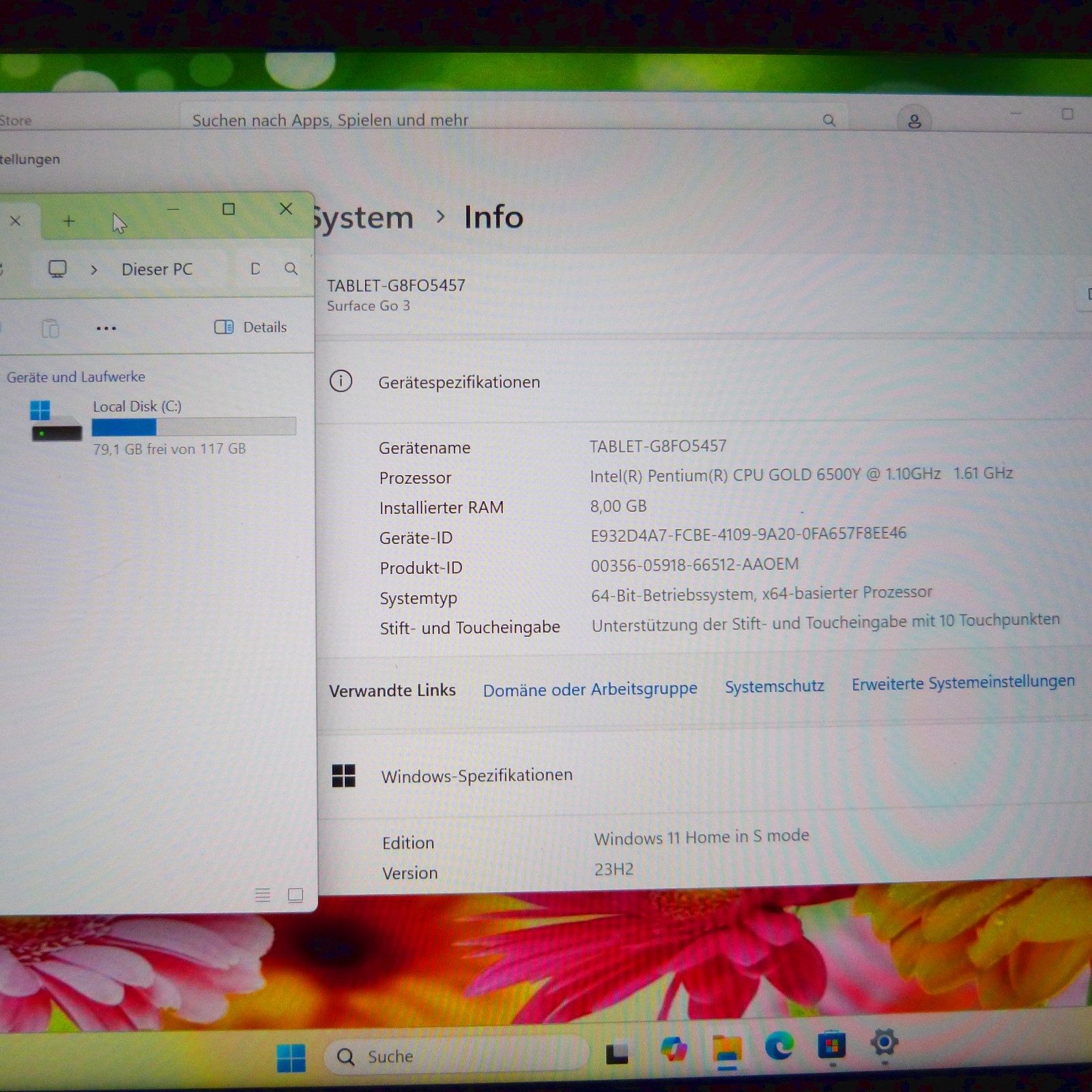The image size is (1092, 1092).
Task: Open the Domäne oder Arbeitsgruppe link
Action: 590,689
